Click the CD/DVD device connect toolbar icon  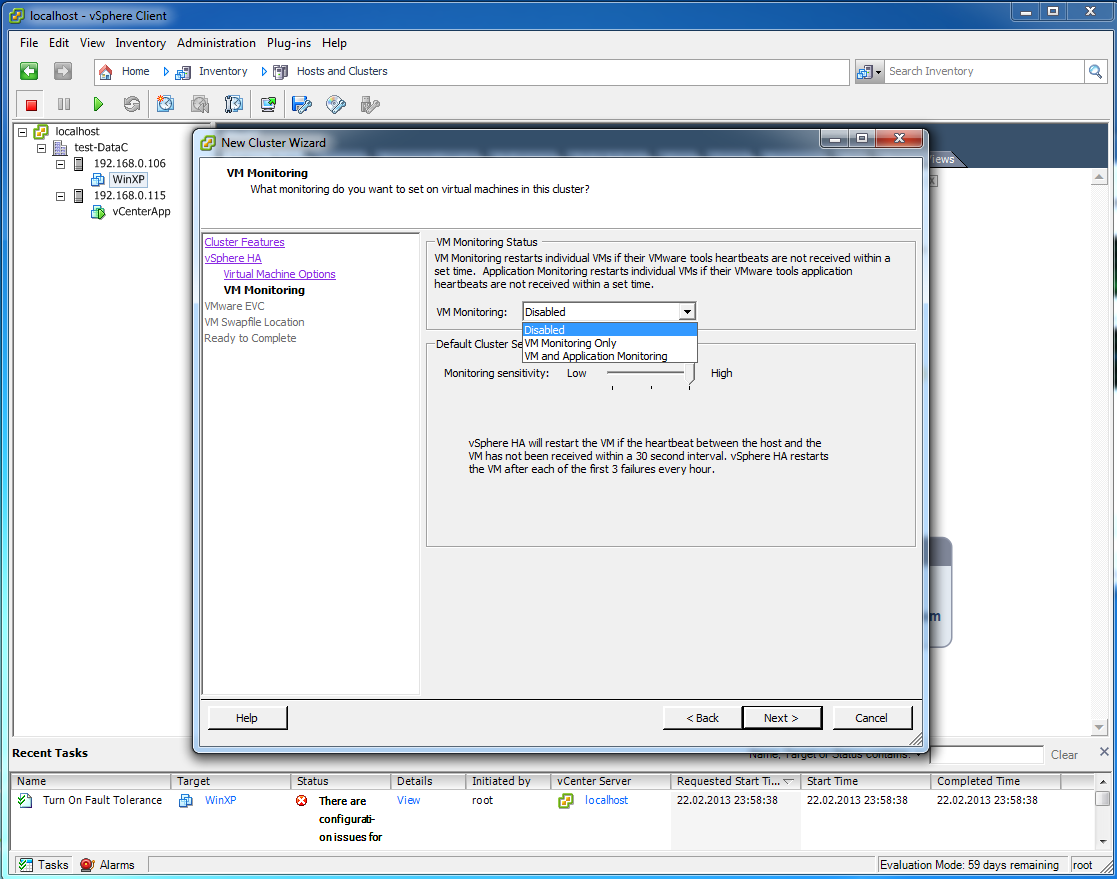336,105
